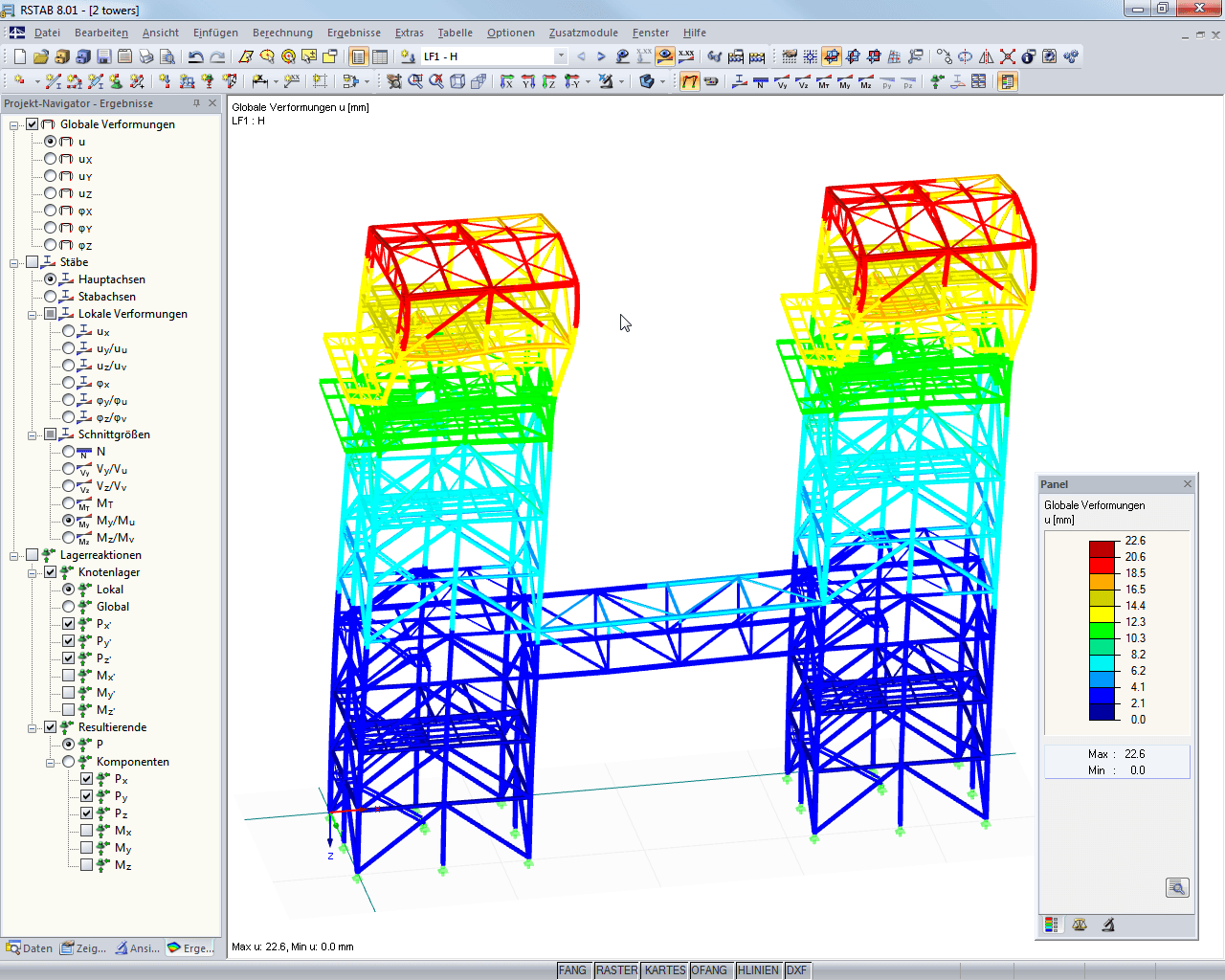
Task: Open file with the folder icon
Action: pos(41,56)
